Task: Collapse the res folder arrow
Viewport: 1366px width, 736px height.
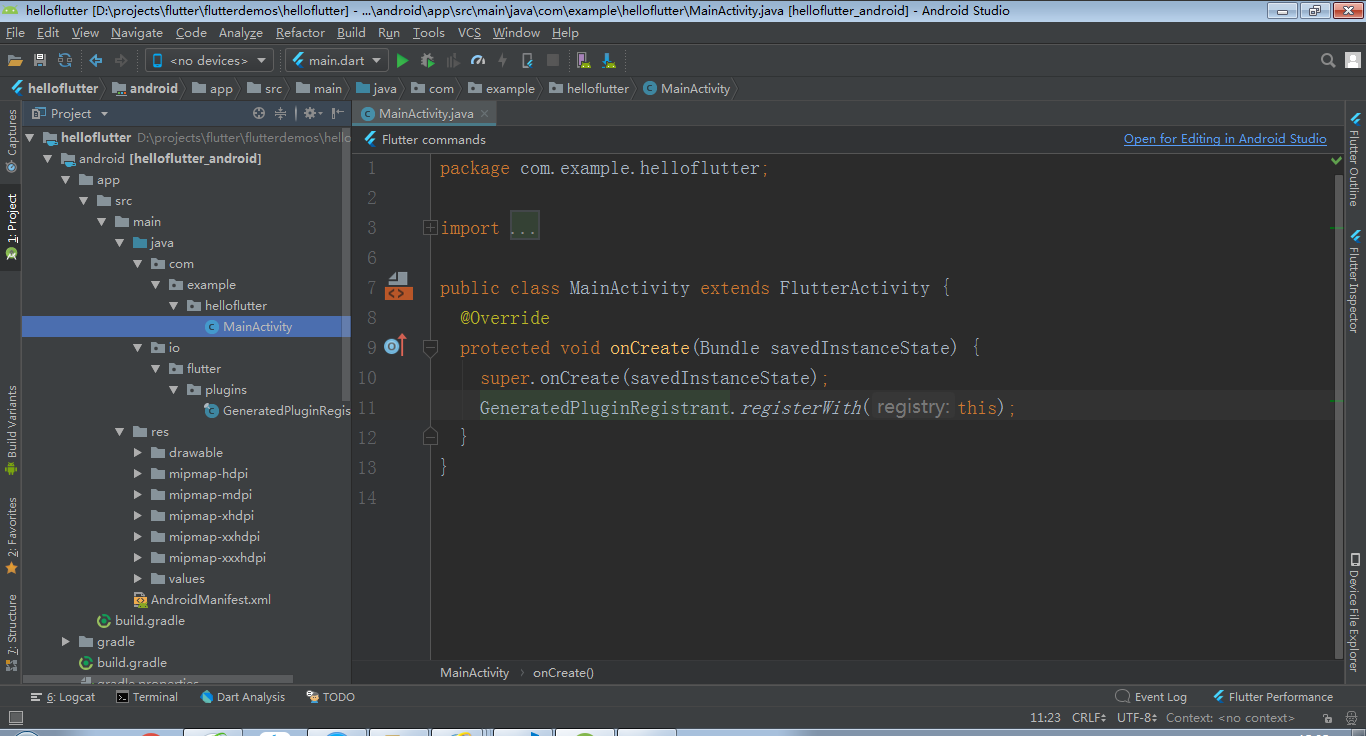Action: (120, 432)
